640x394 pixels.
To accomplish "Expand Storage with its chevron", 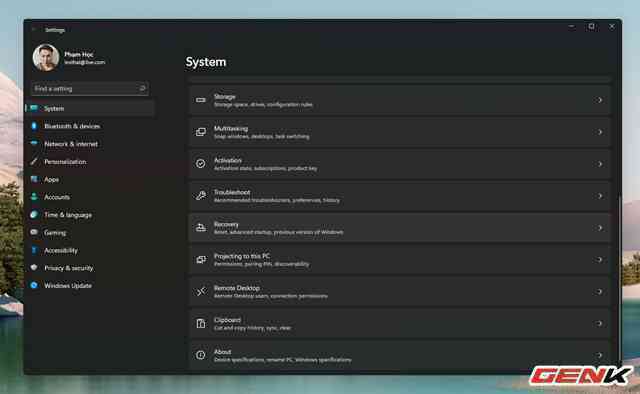I will (600, 100).
